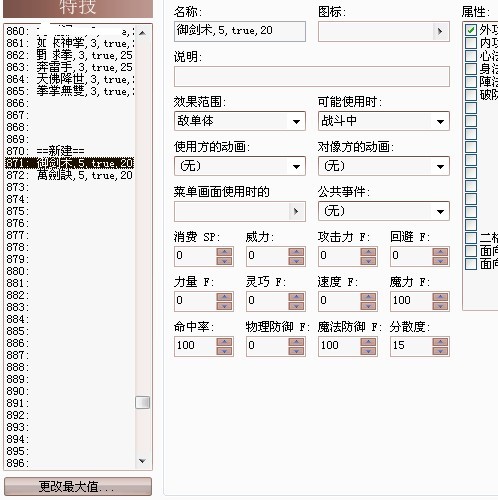This screenshot has height=500, width=498.
Task: Increase the 魔力 F value with up arrow
Action: coord(440,297)
